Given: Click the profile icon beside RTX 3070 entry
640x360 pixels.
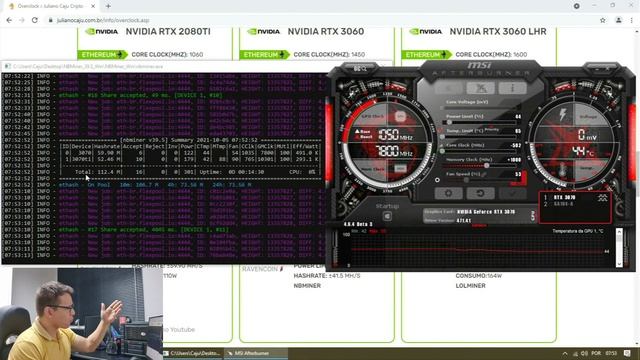Looking at the screenshot, I should (x=602, y=198).
